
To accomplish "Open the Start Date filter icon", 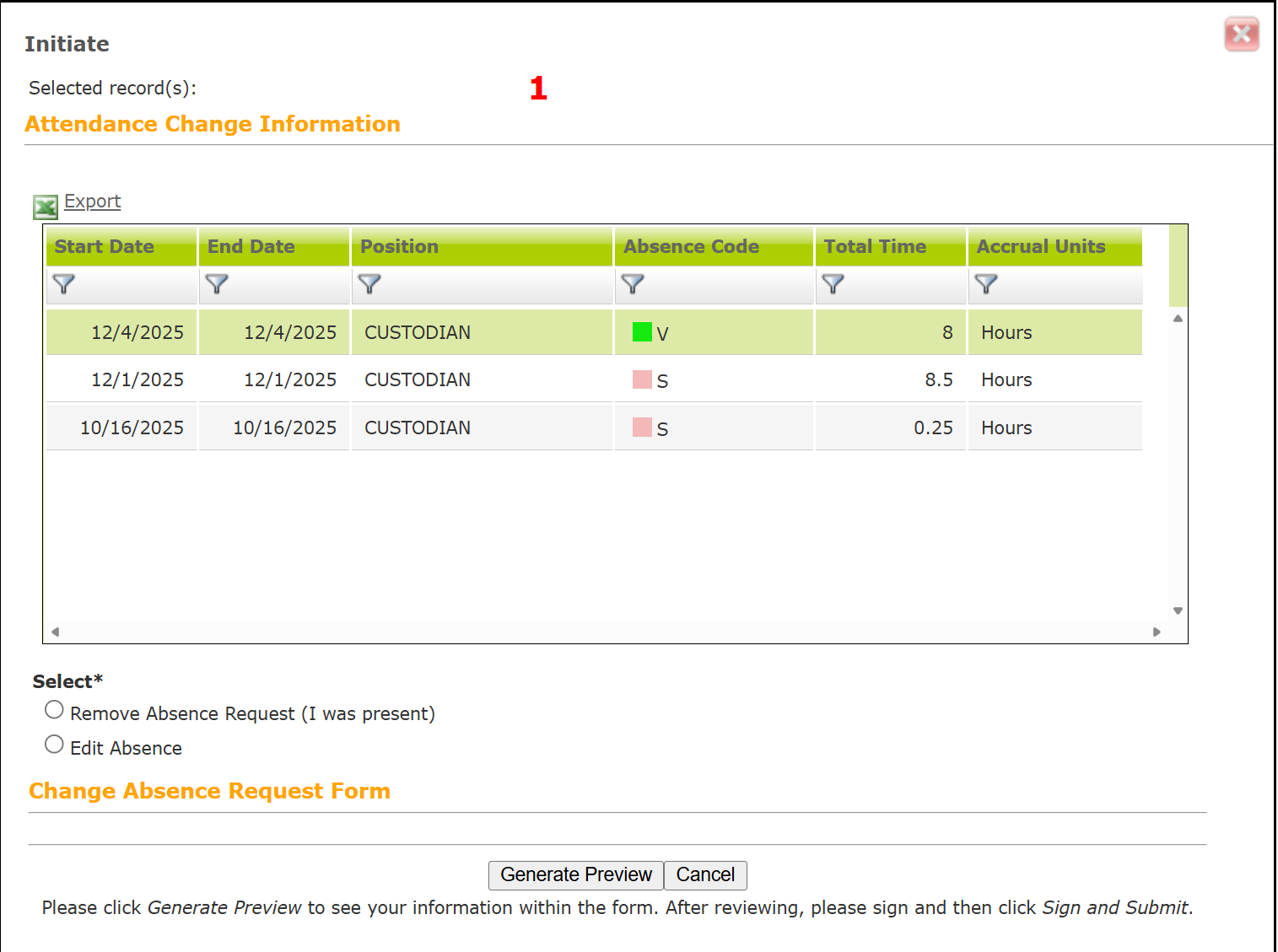I will 64,284.
